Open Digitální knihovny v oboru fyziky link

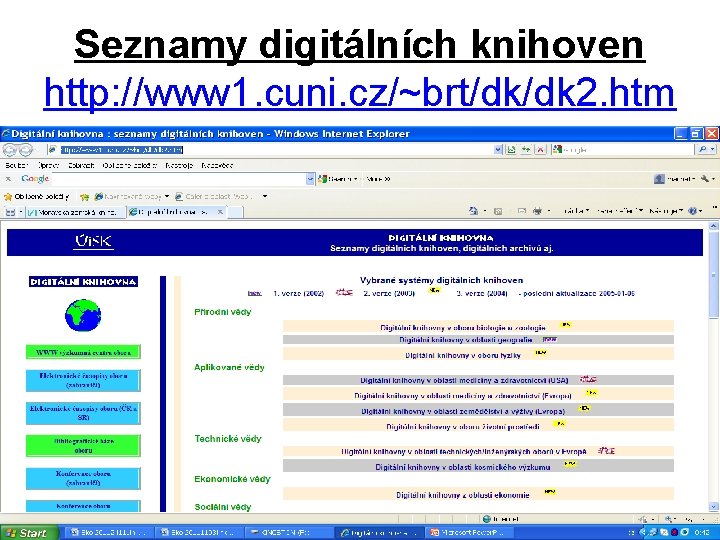(x=463, y=355)
